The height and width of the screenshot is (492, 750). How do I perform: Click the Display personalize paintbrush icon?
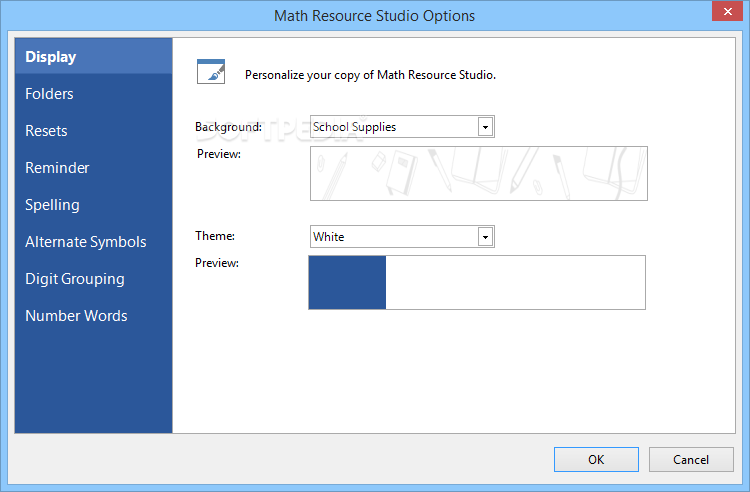[211, 72]
